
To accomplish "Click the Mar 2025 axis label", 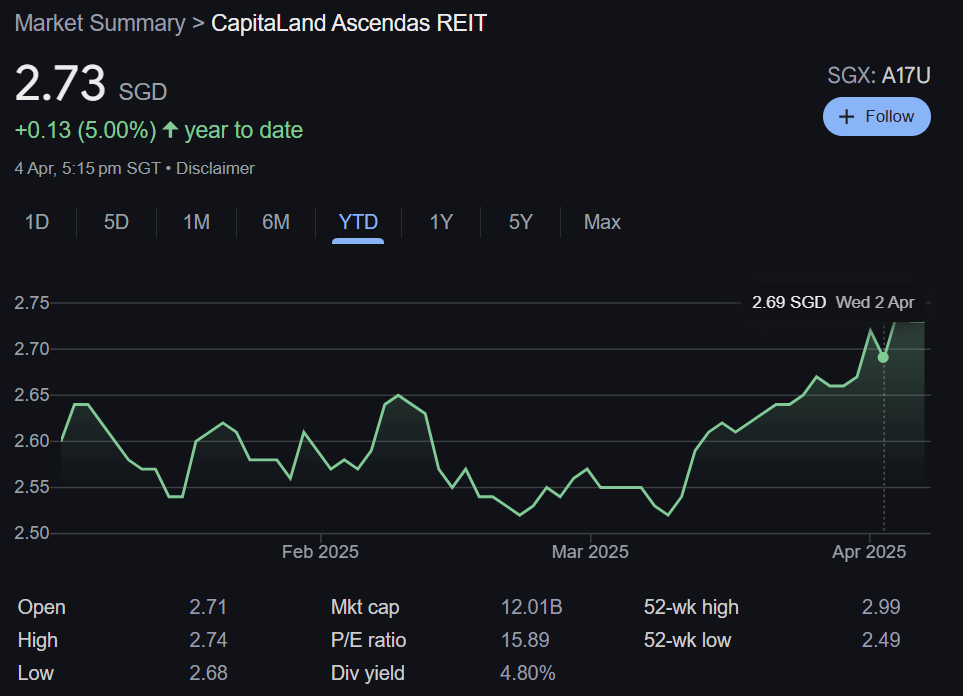I will click(x=590, y=552).
